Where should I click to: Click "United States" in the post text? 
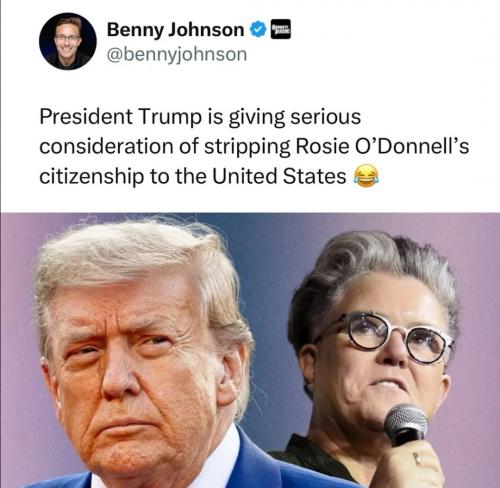(x=279, y=176)
